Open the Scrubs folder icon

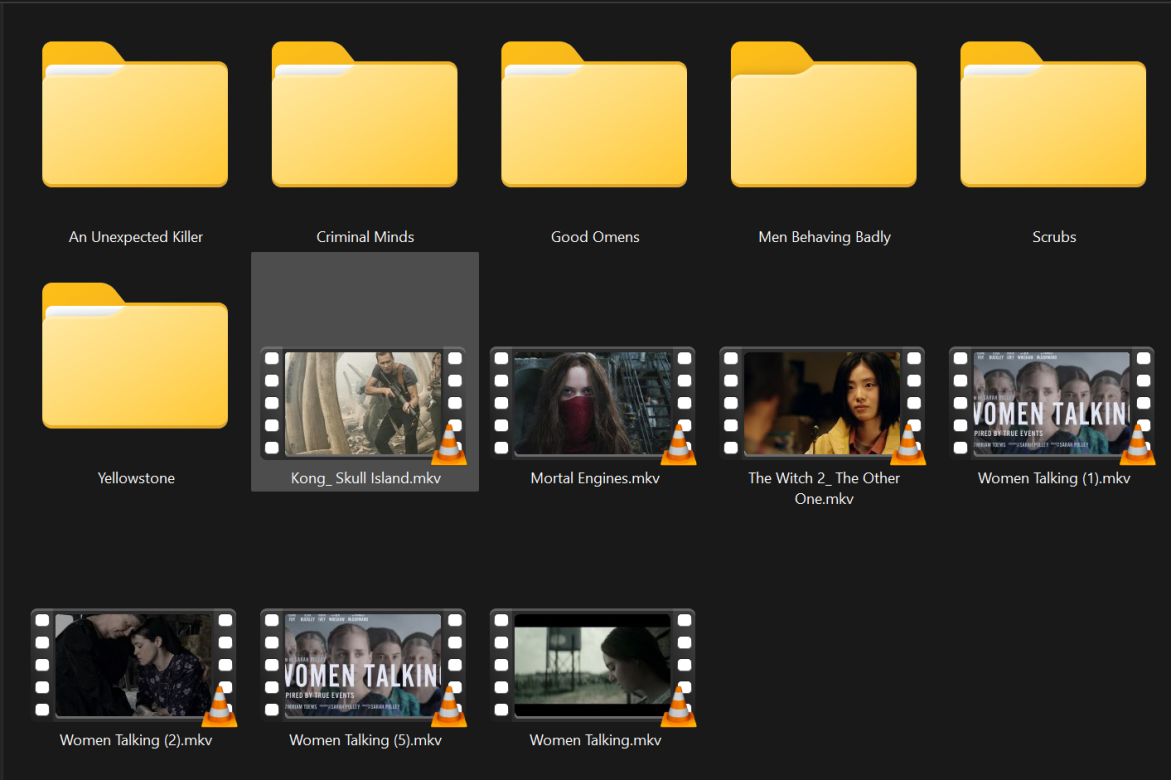pyautogui.click(x=1053, y=114)
